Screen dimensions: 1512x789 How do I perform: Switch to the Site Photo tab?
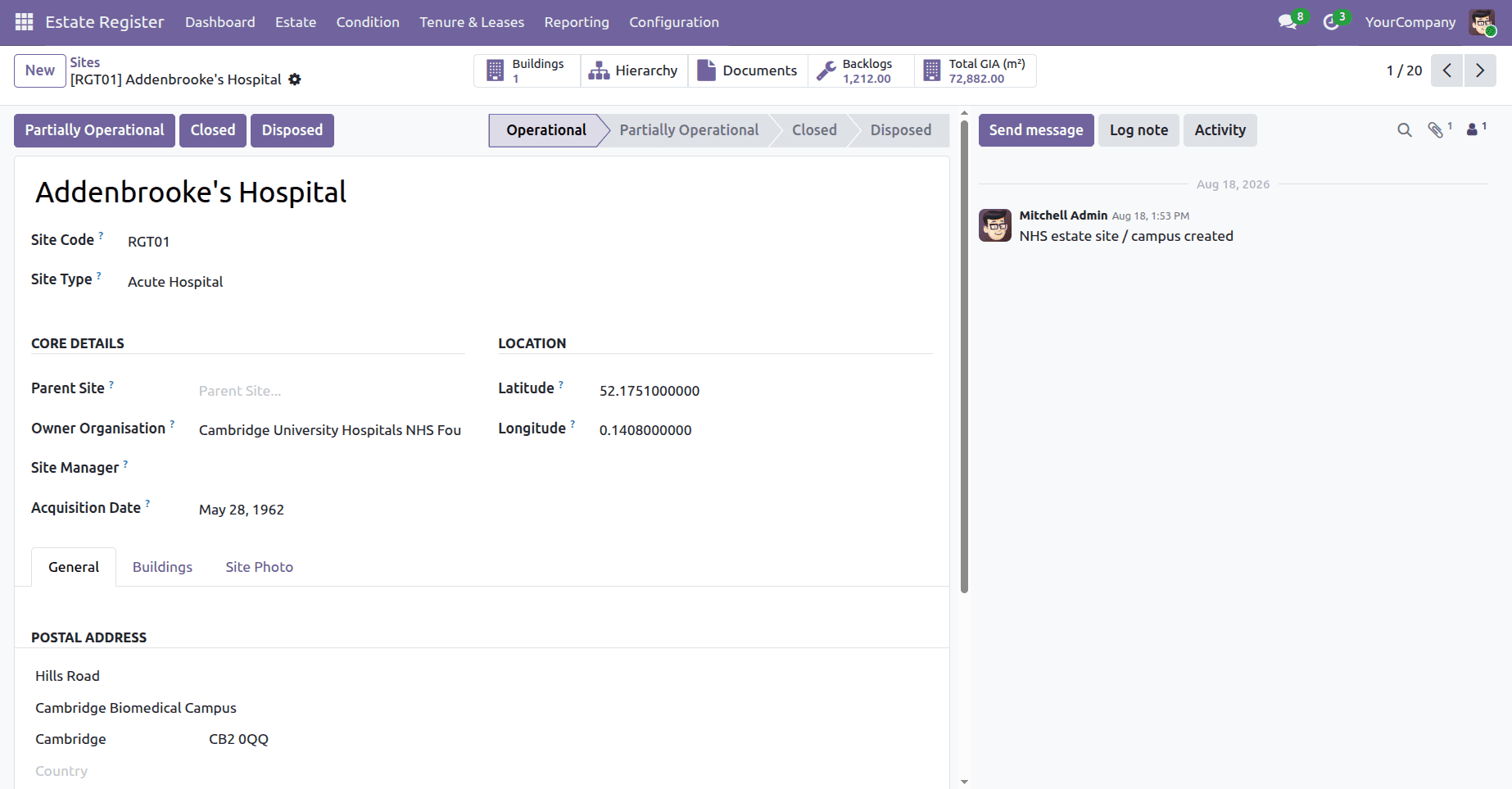pos(260,567)
